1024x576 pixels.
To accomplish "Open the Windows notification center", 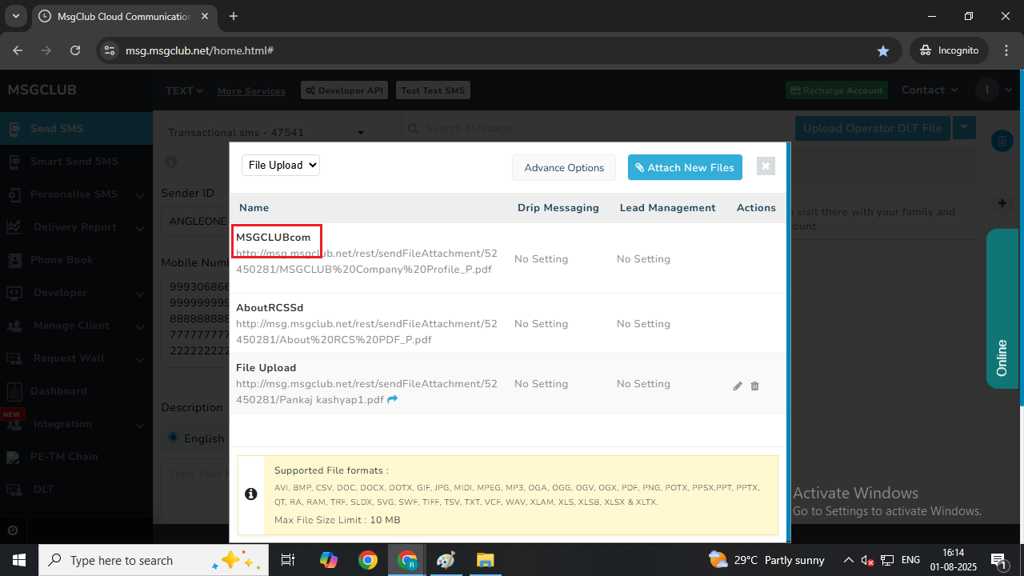I will tap(999, 560).
